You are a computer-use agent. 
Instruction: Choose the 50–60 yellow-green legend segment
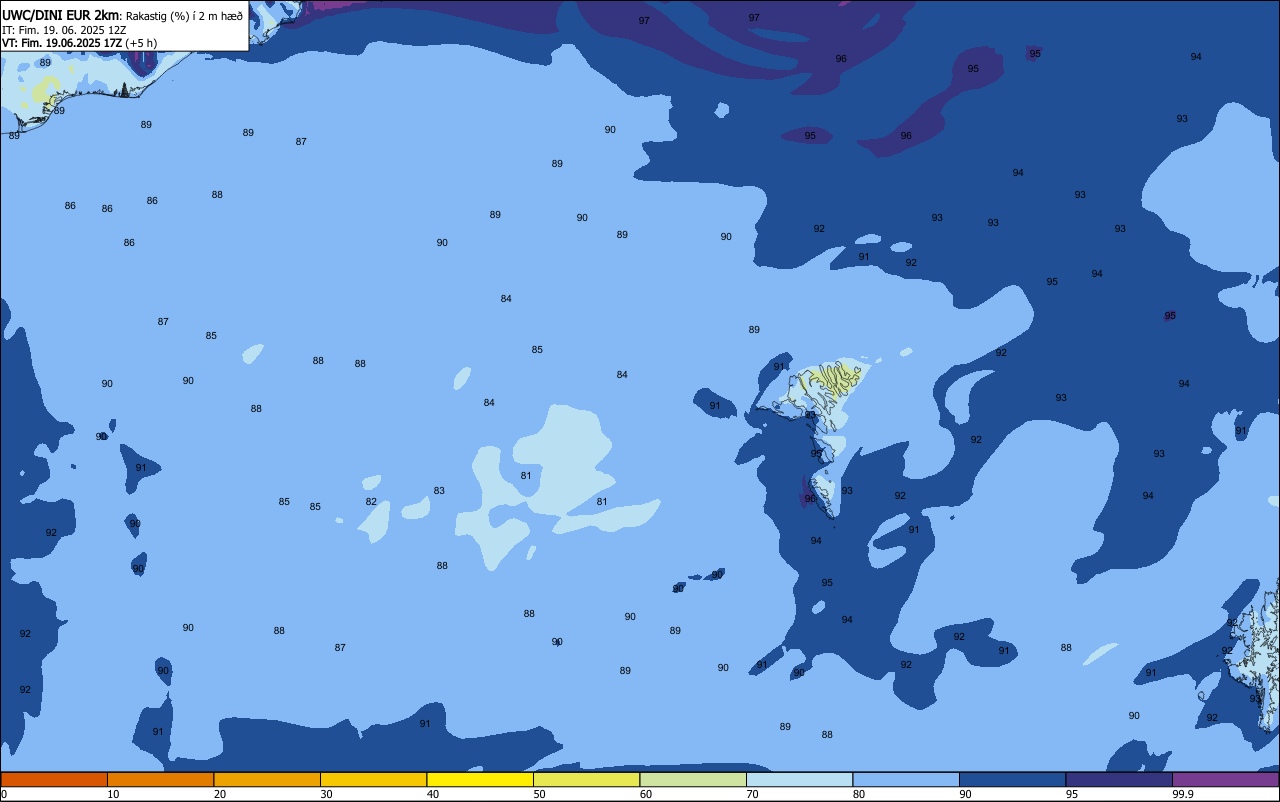coord(586,779)
